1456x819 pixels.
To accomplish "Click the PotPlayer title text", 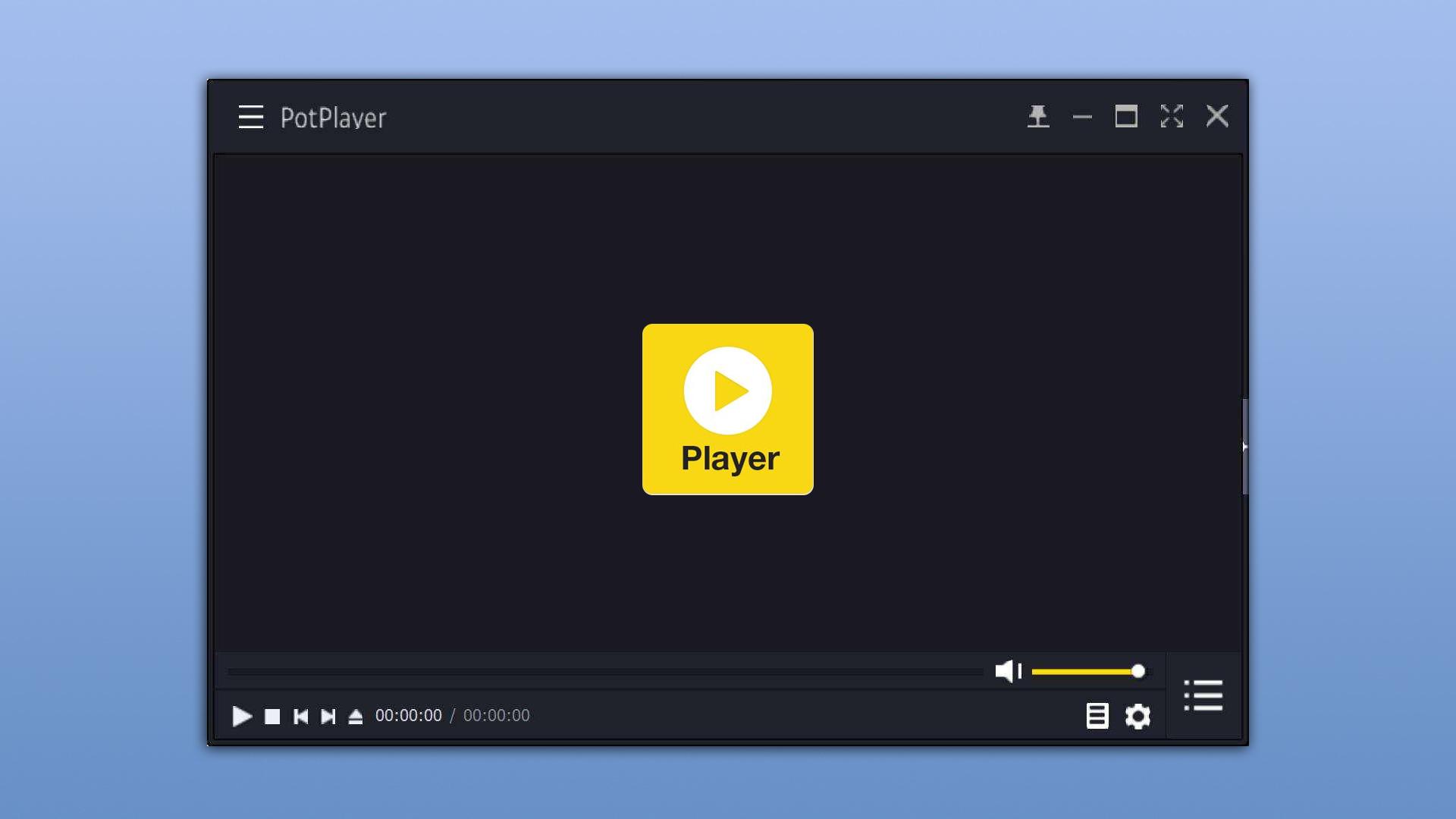I will [333, 118].
